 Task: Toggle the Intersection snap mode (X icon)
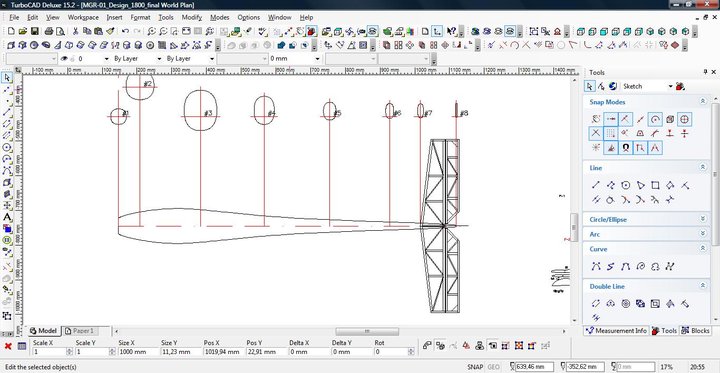coord(596,134)
